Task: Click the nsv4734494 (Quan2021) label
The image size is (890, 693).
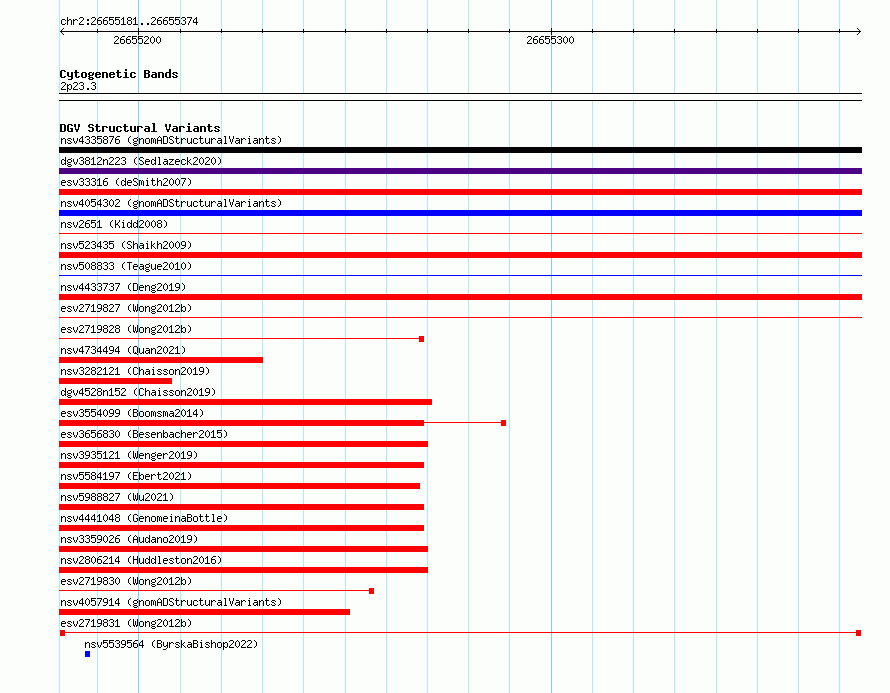Action: pos(123,350)
